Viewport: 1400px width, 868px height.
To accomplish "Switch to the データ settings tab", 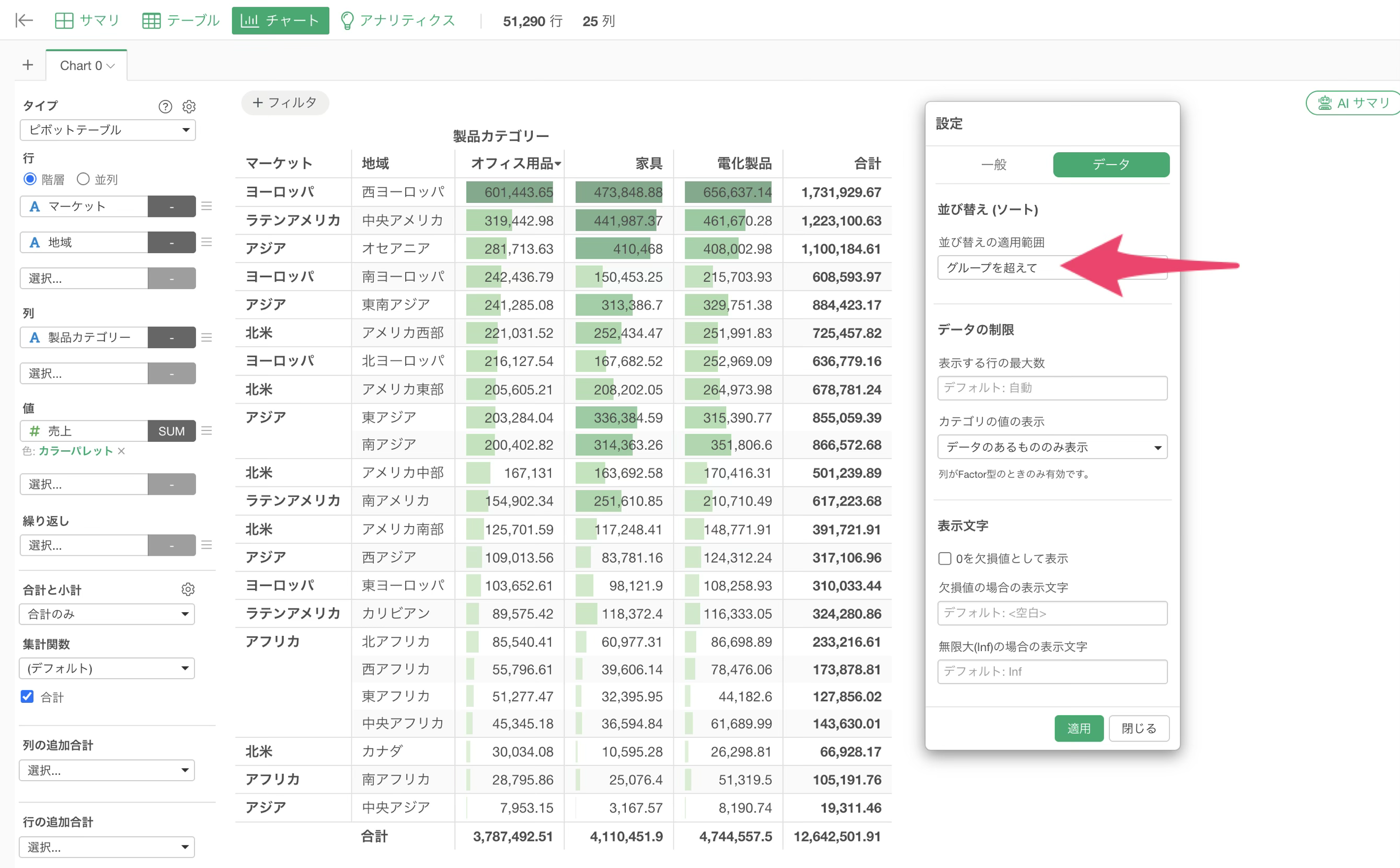I will [1111, 165].
